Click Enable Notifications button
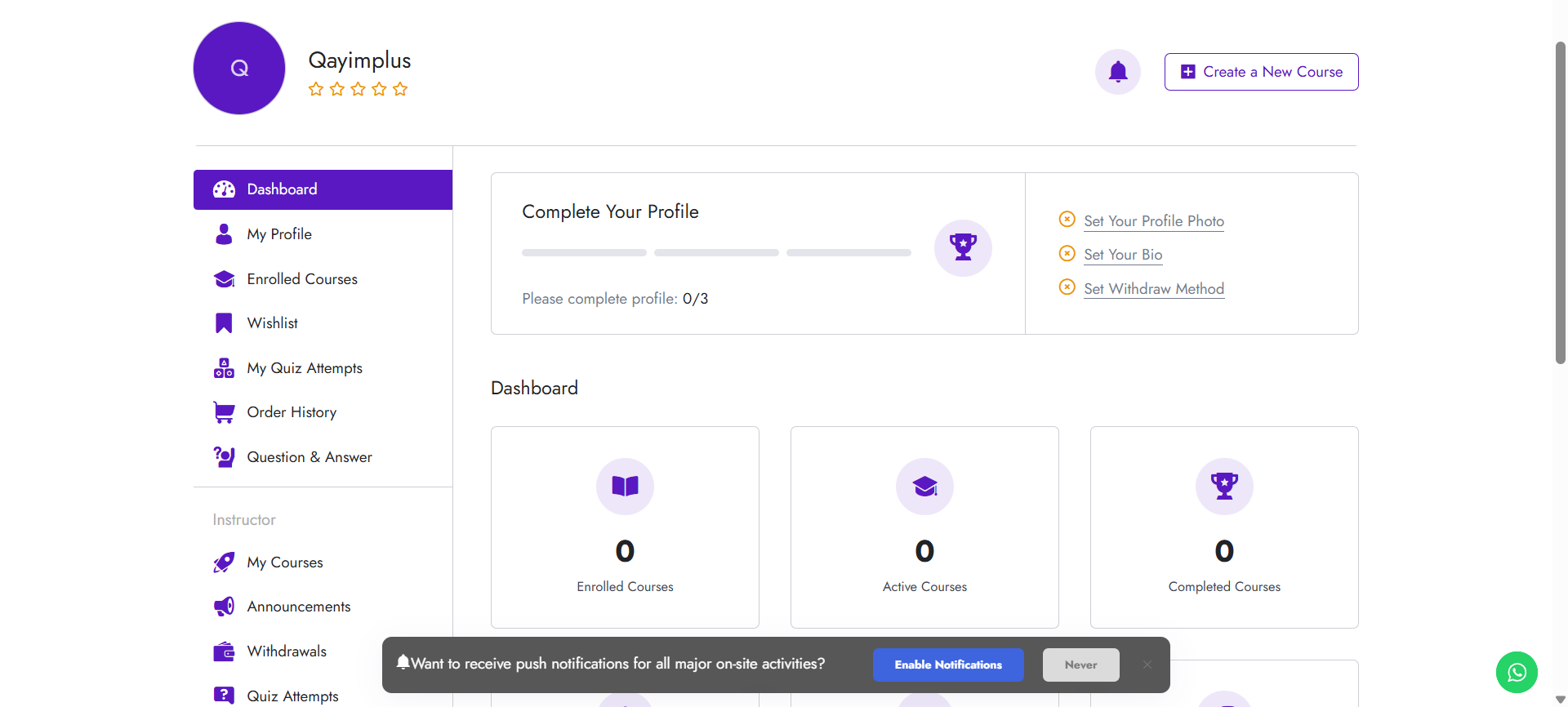1568x707 pixels. pyautogui.click(x=947, y=665)
